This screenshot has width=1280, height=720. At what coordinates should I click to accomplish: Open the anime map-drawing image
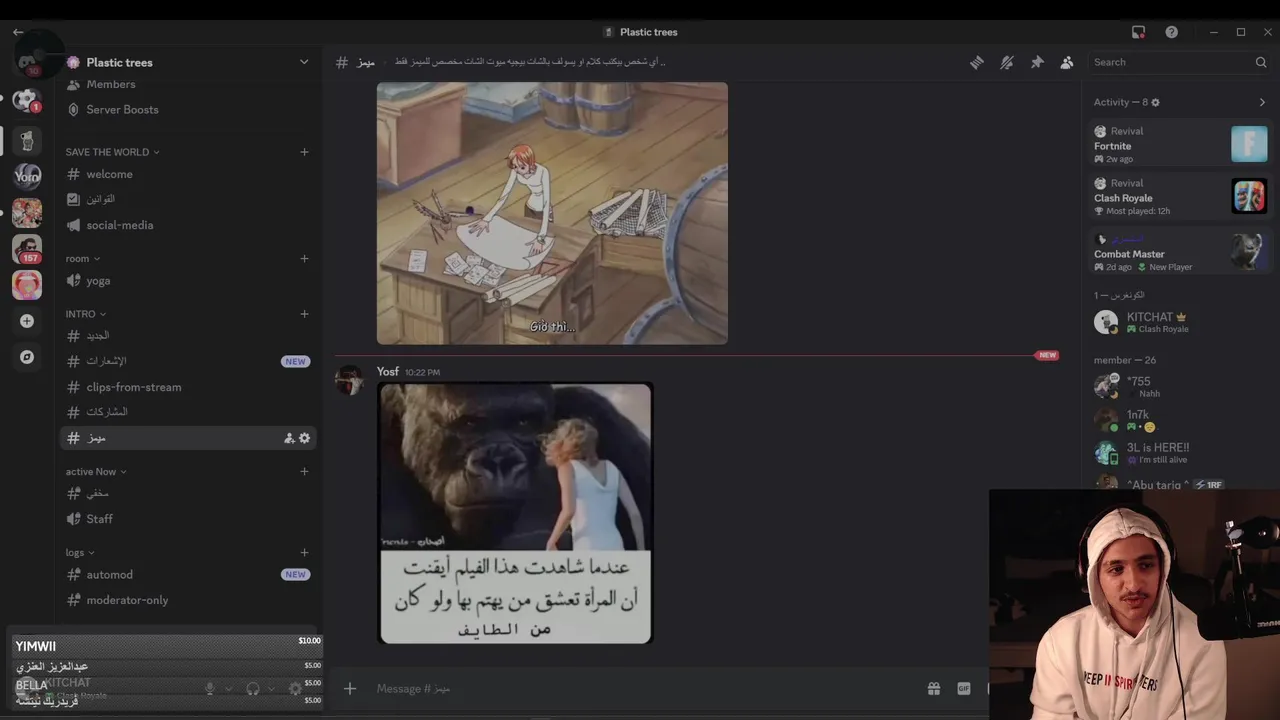coord(552,213)
